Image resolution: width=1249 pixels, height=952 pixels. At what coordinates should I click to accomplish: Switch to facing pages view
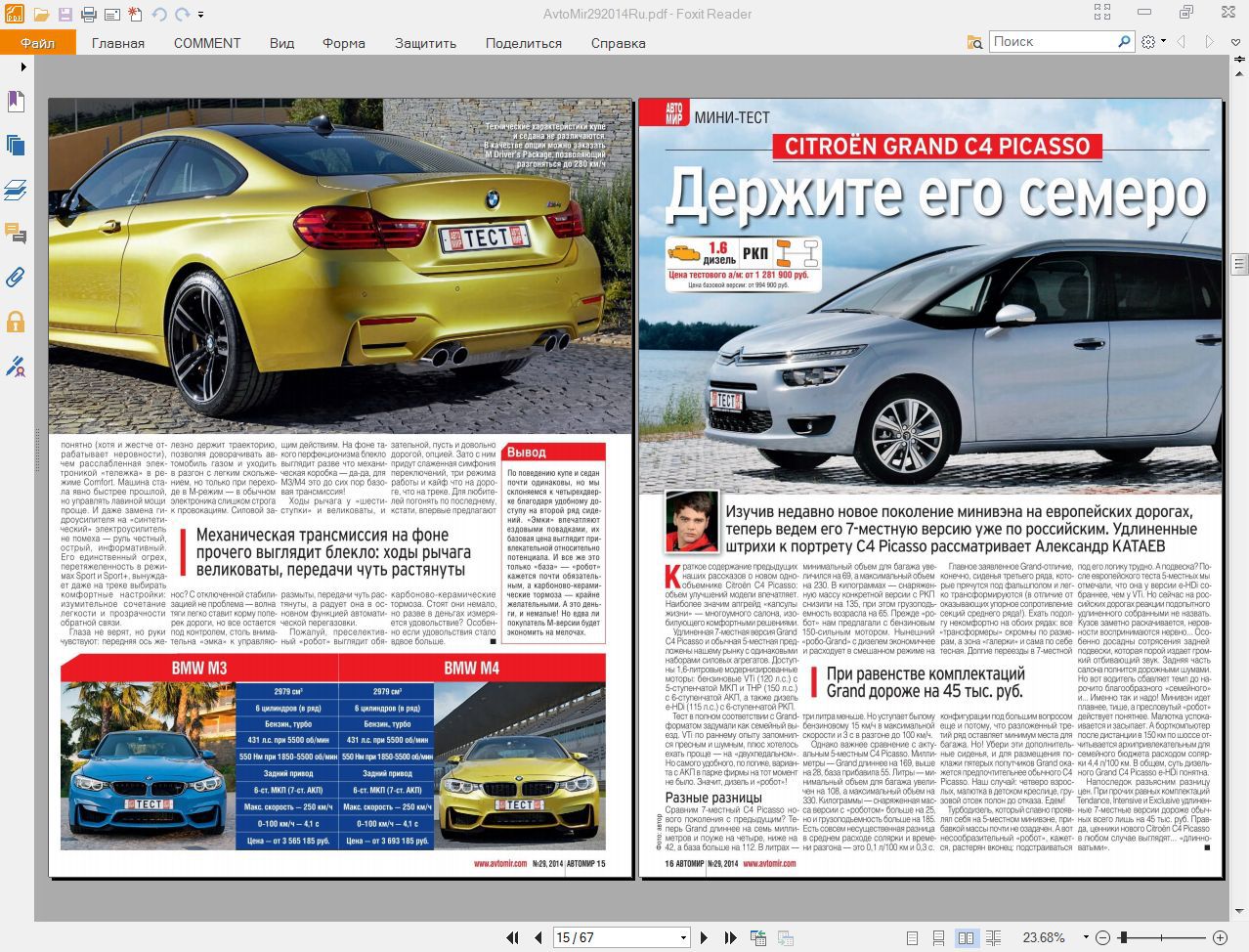coord(966,937)
